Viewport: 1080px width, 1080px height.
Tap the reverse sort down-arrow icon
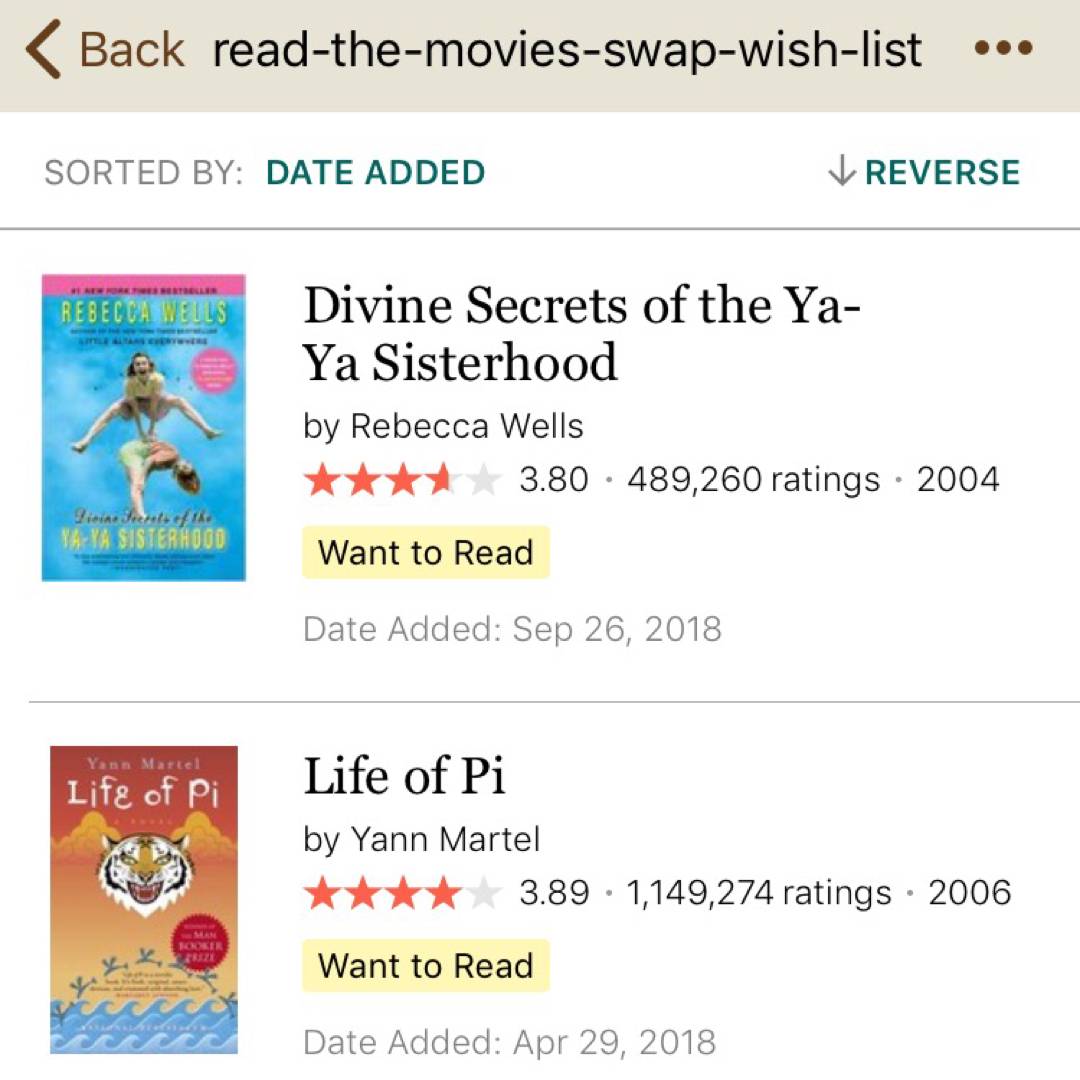pos(842,172)
